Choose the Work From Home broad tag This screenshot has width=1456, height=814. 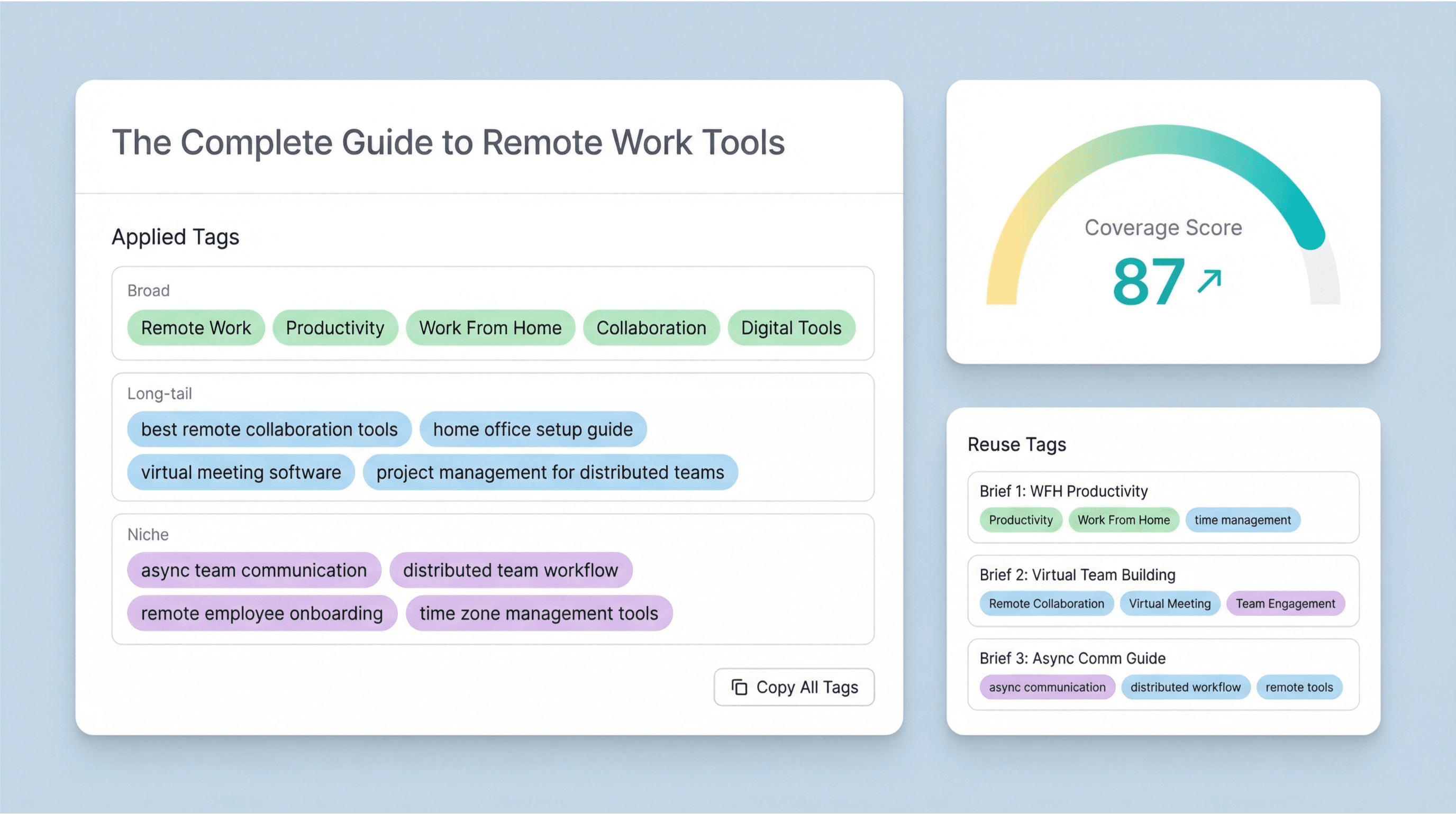[x=490, y=327]
